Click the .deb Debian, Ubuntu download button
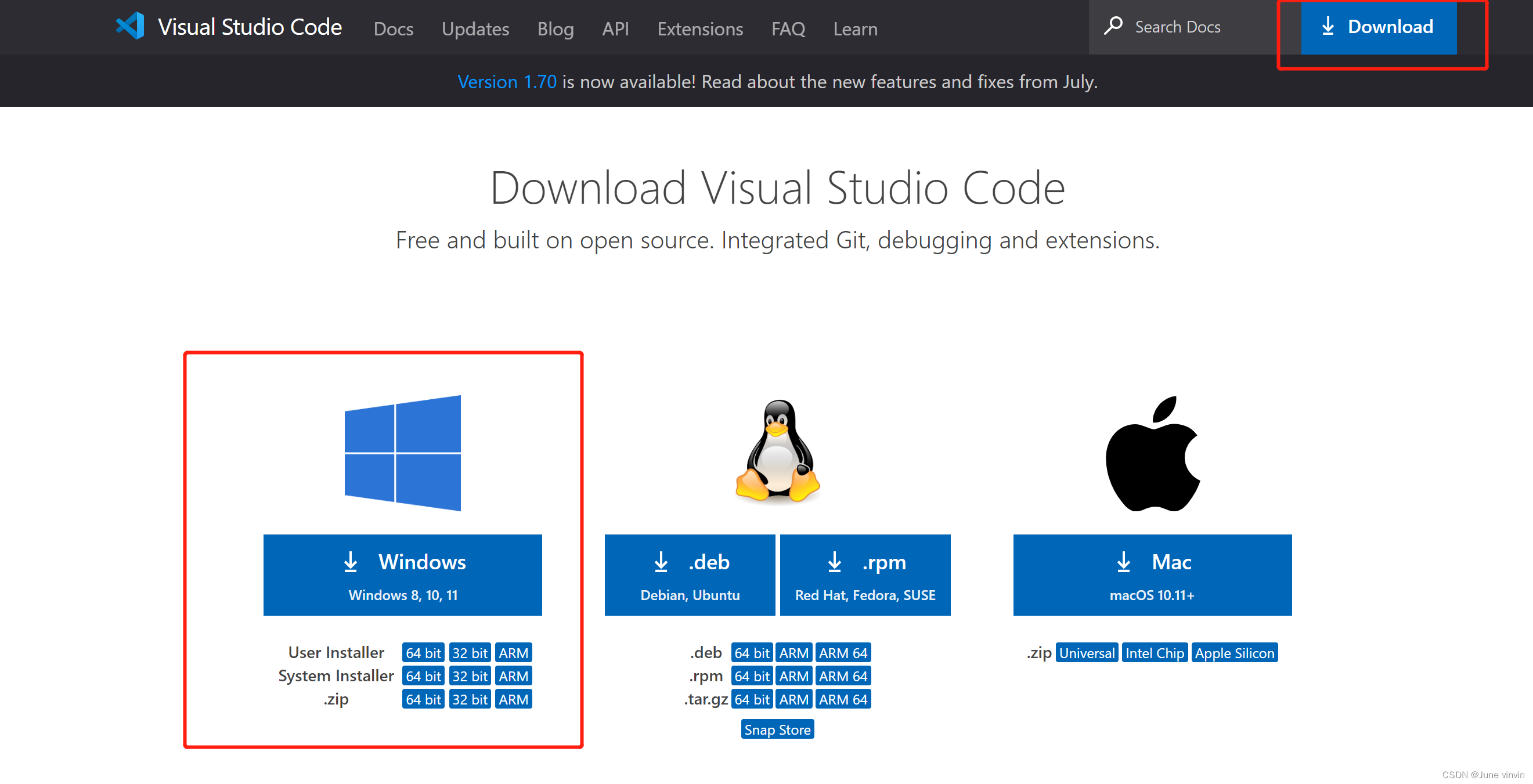This screenshot has height=784, width=1533. pos(690,575)
